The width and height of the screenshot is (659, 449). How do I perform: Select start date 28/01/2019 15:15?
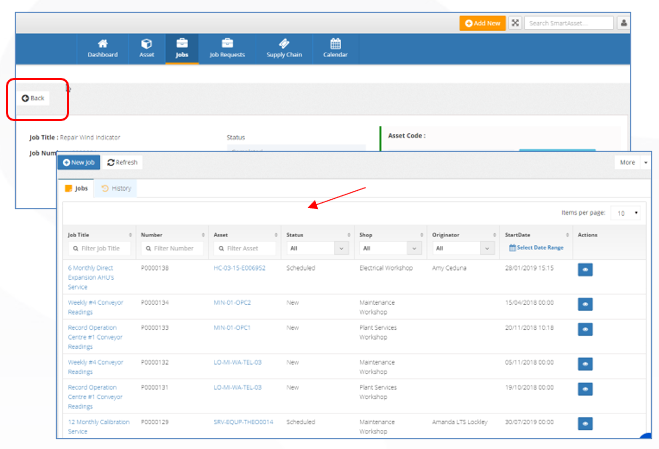(529, 268)
